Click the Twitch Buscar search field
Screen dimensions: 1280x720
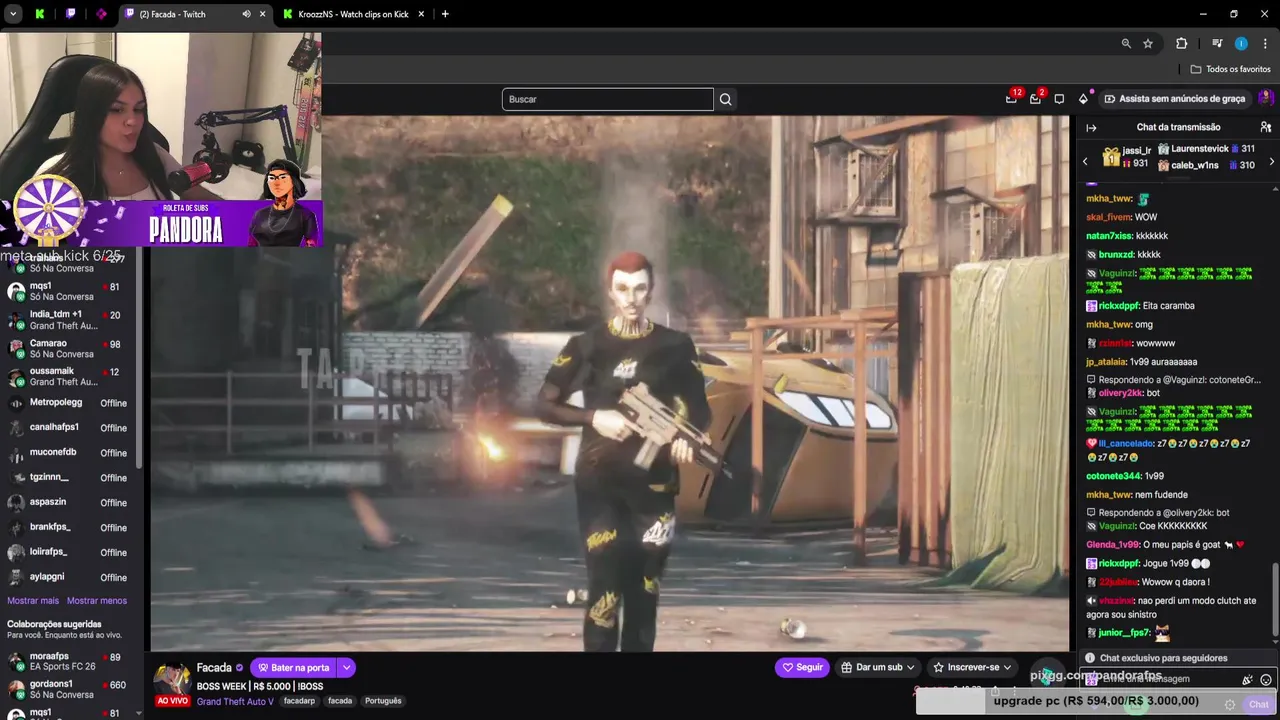[x=607, y=99]
